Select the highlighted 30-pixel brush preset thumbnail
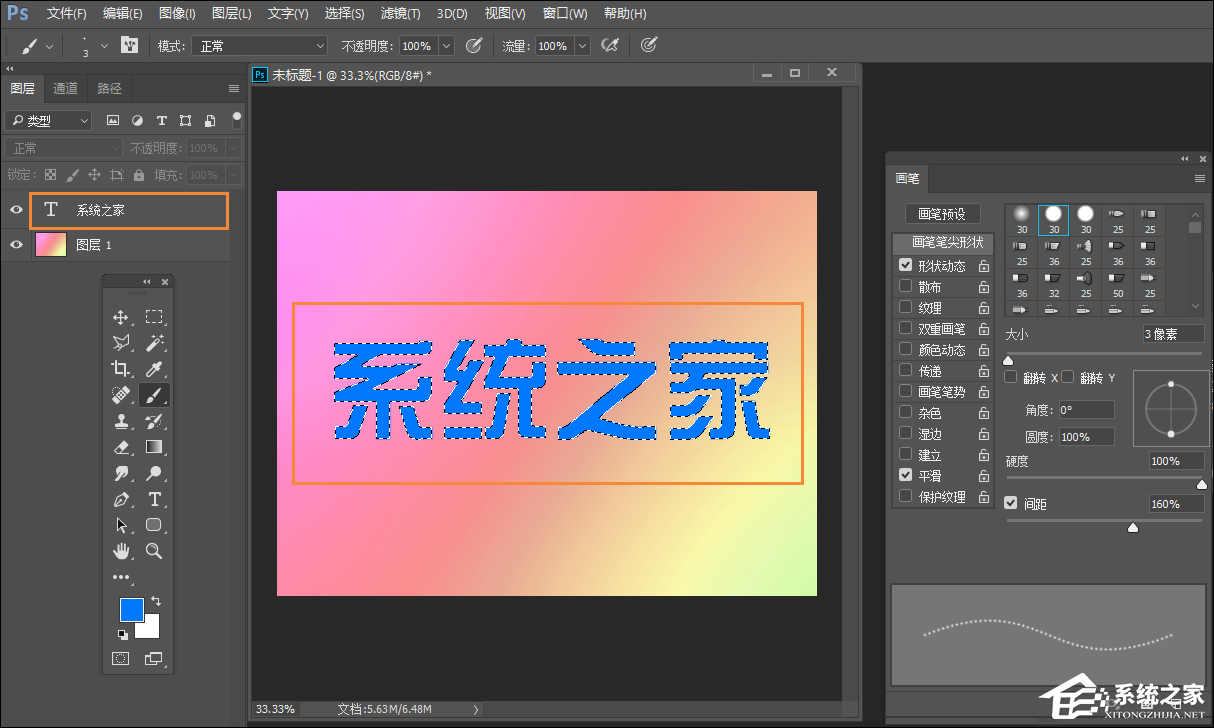The image size is (1214, 728). (x=1052, y=219)
